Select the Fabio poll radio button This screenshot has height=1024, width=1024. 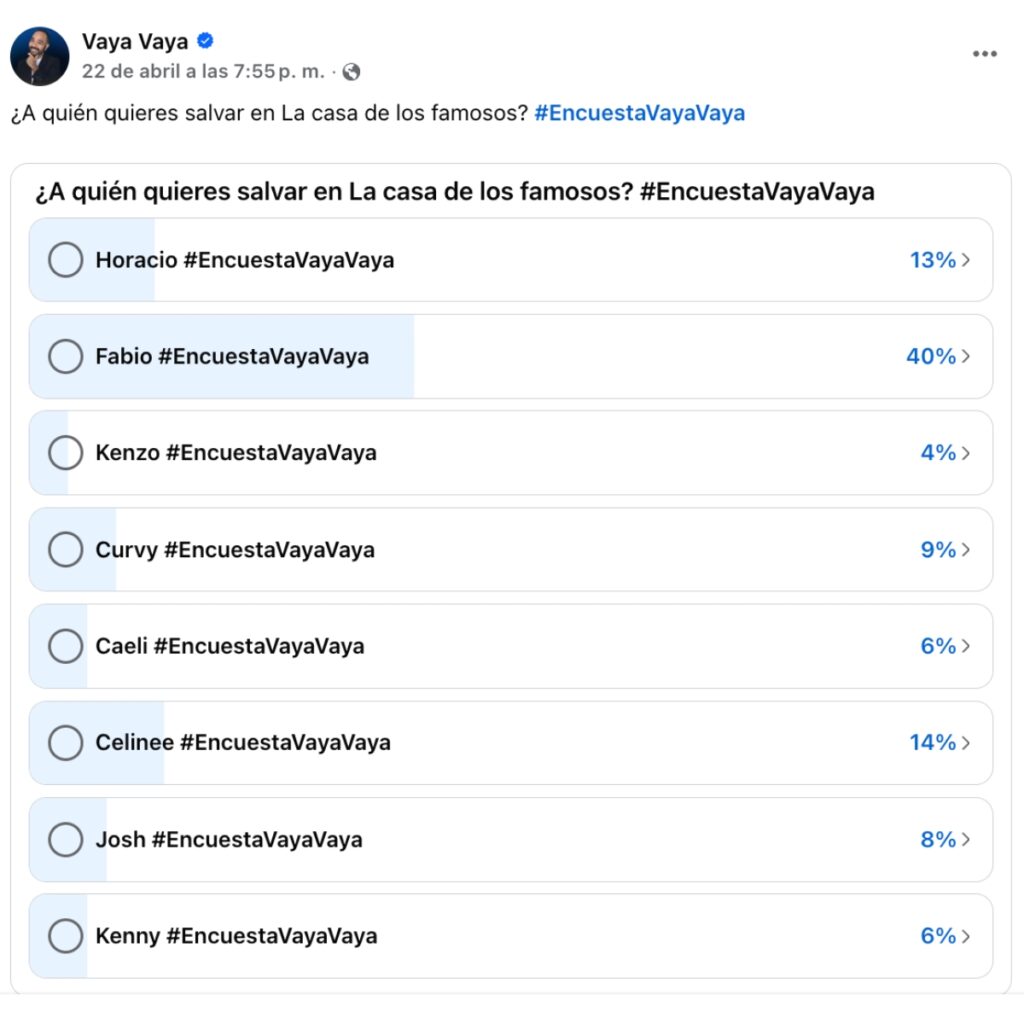(65, 357)
